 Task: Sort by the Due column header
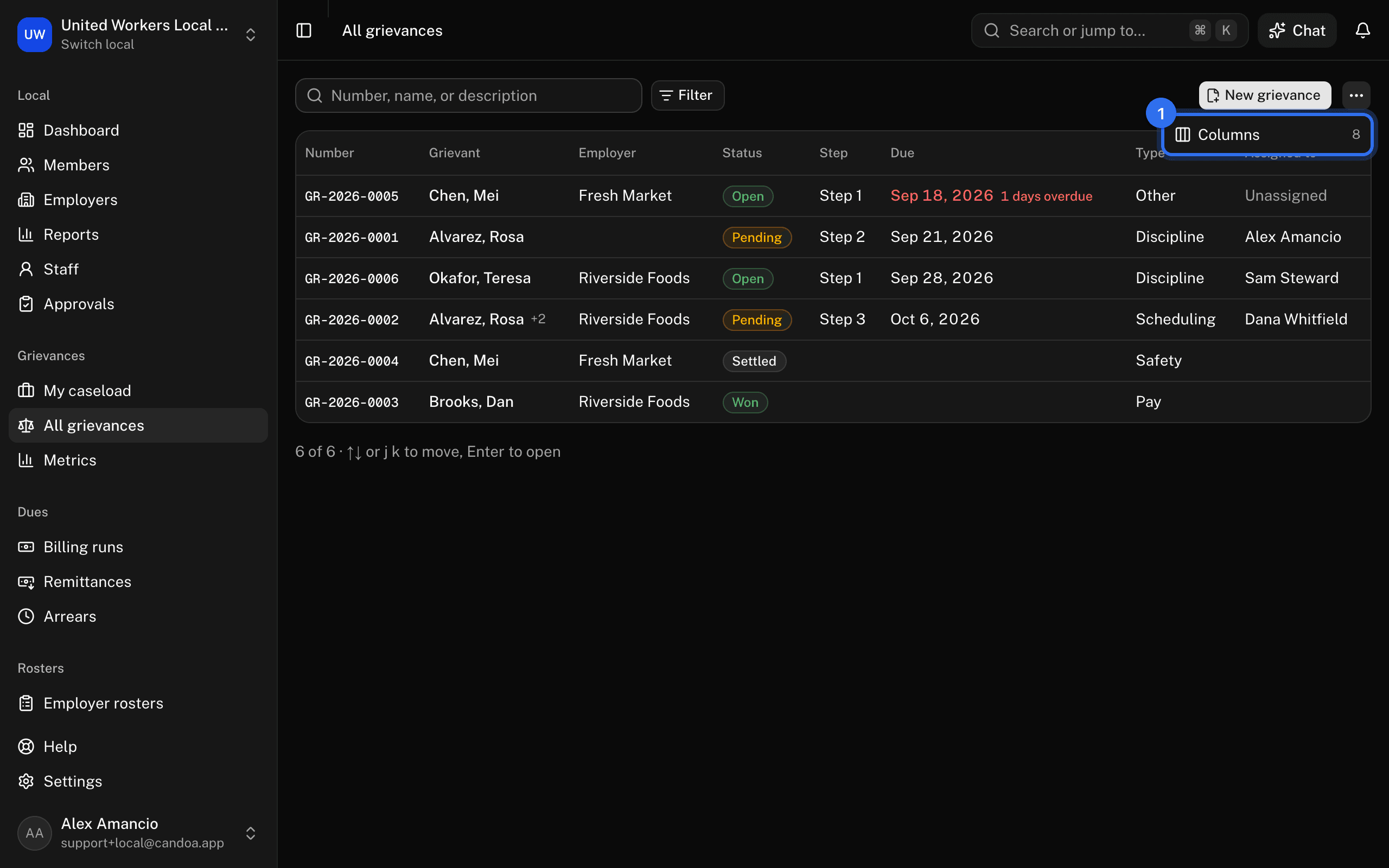[x=902, y=152]
